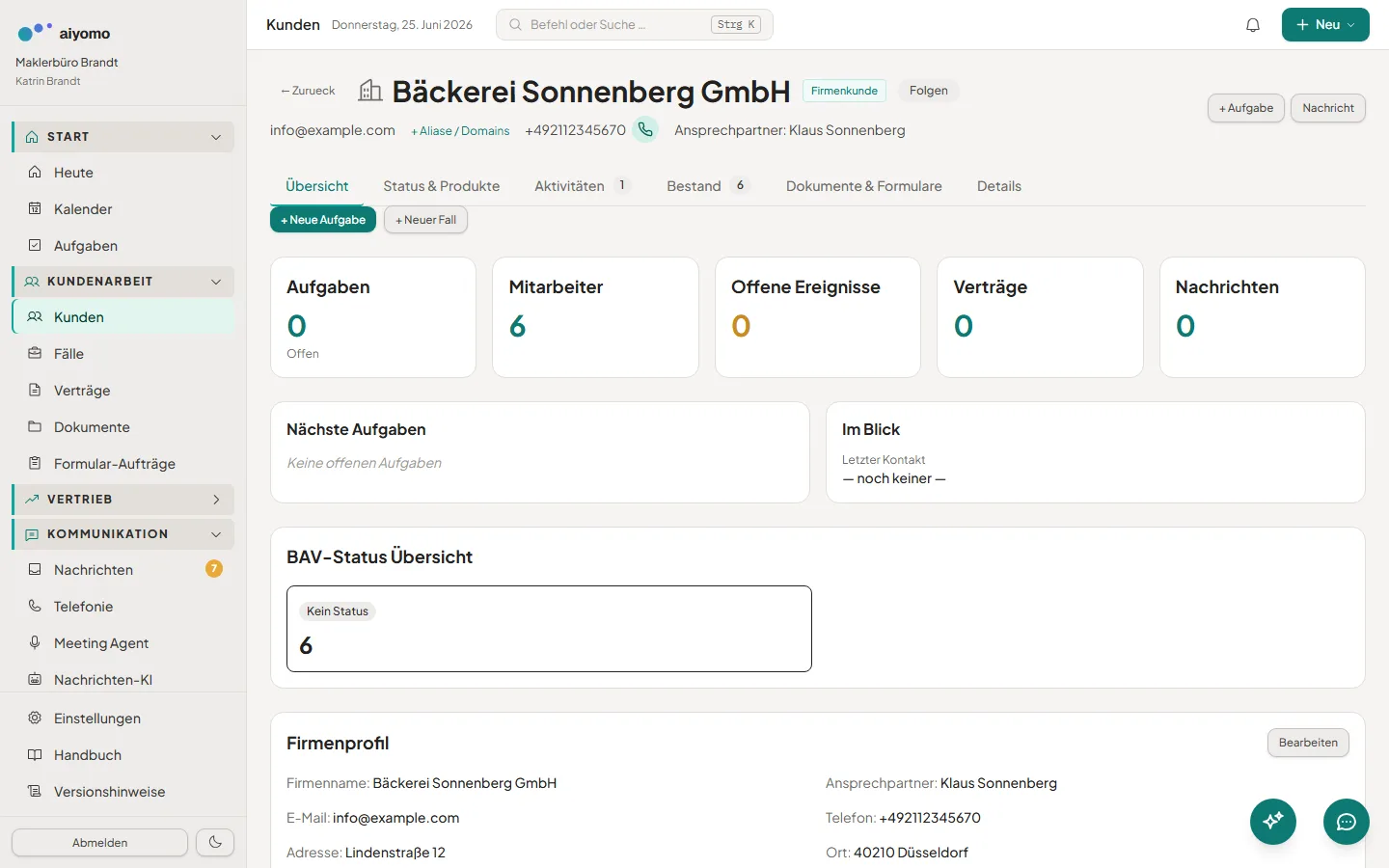Click the Fälle briefcase icon
The width and height of the screenshot is (1389, 868).
tap(35, 353)
